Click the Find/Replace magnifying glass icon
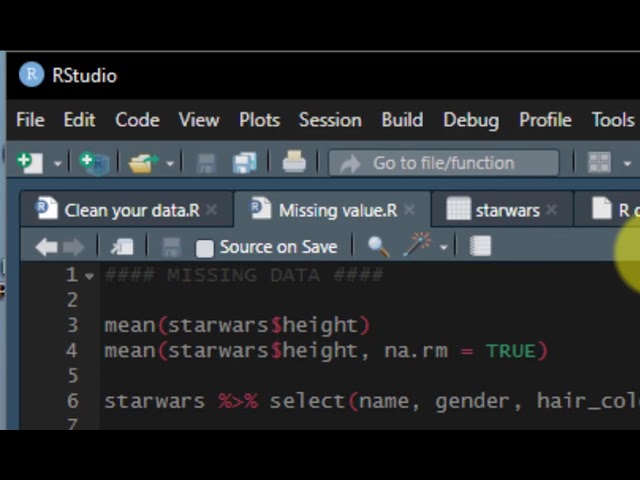640x480 pixels. [378, 247]
